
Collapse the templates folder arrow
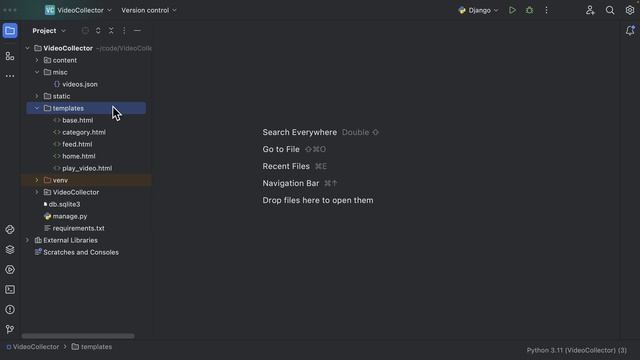pyautogui.click(x=37, y=108)
